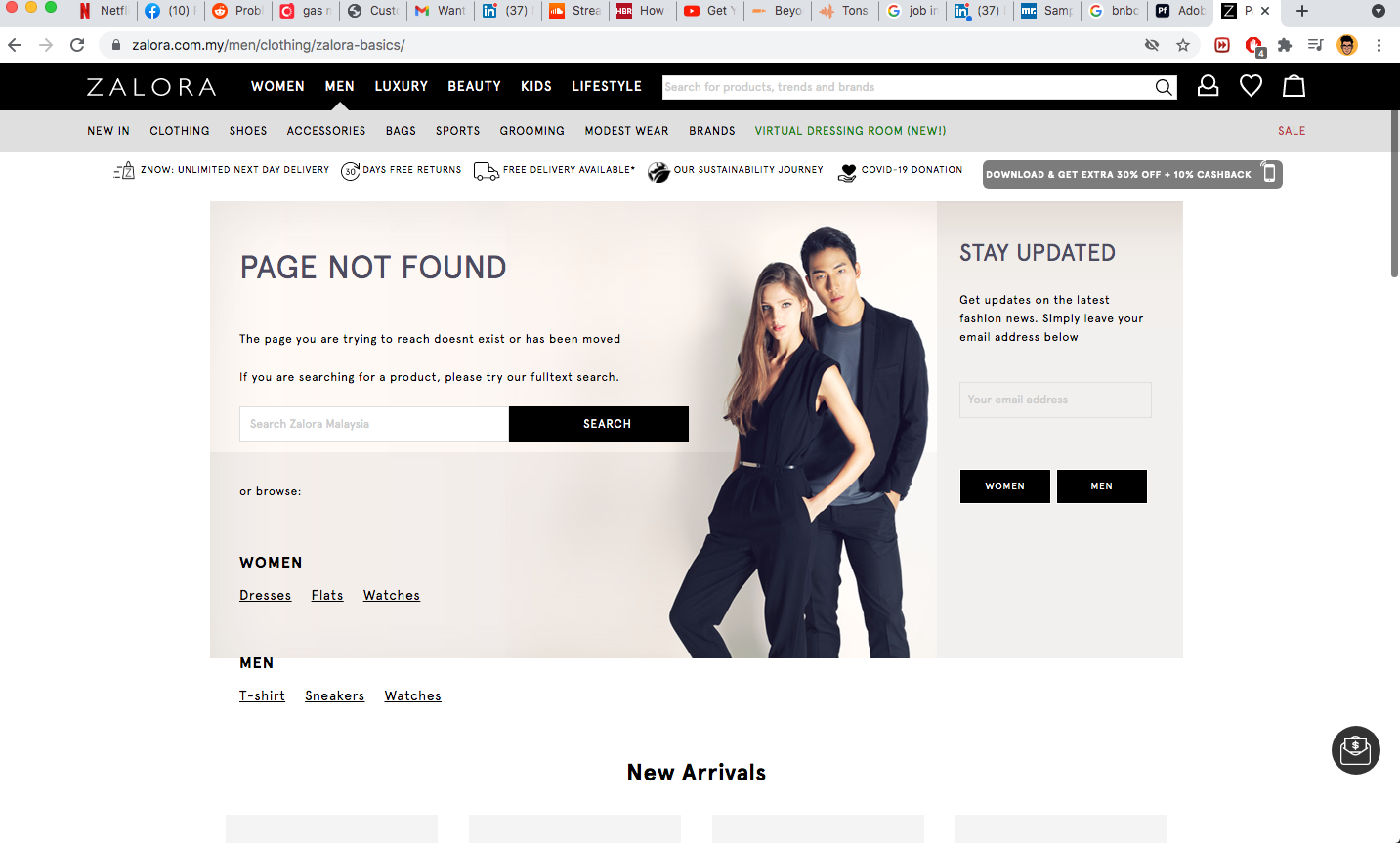Click the ZNOW delivery icon
Viewport: 1400px width, 843px height.
(124, 171)
